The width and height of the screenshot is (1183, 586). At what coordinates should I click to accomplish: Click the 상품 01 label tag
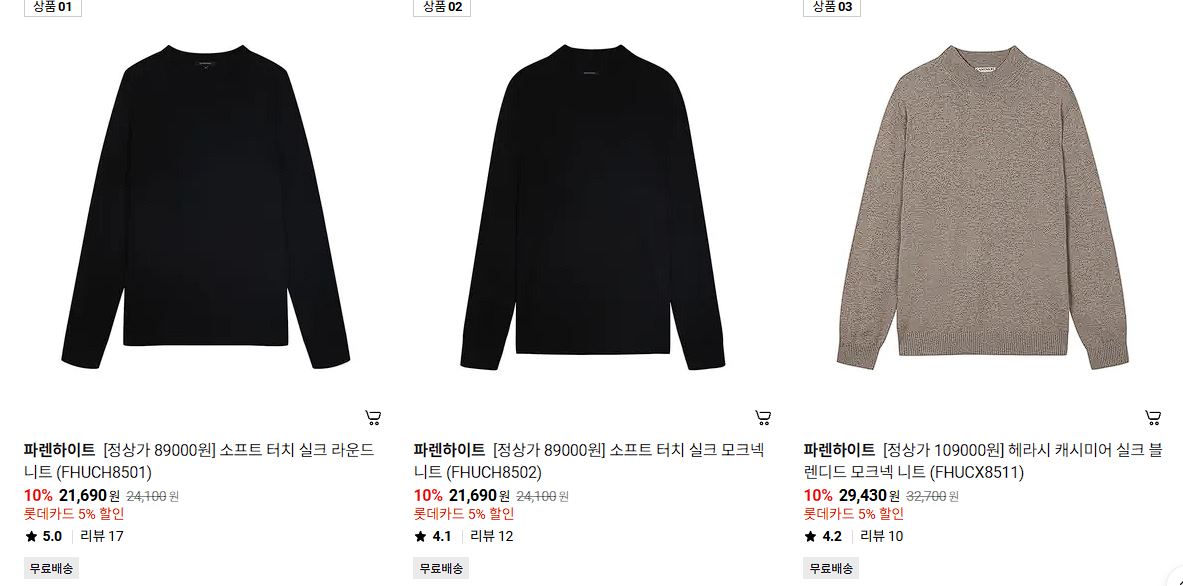pos(52,8)
